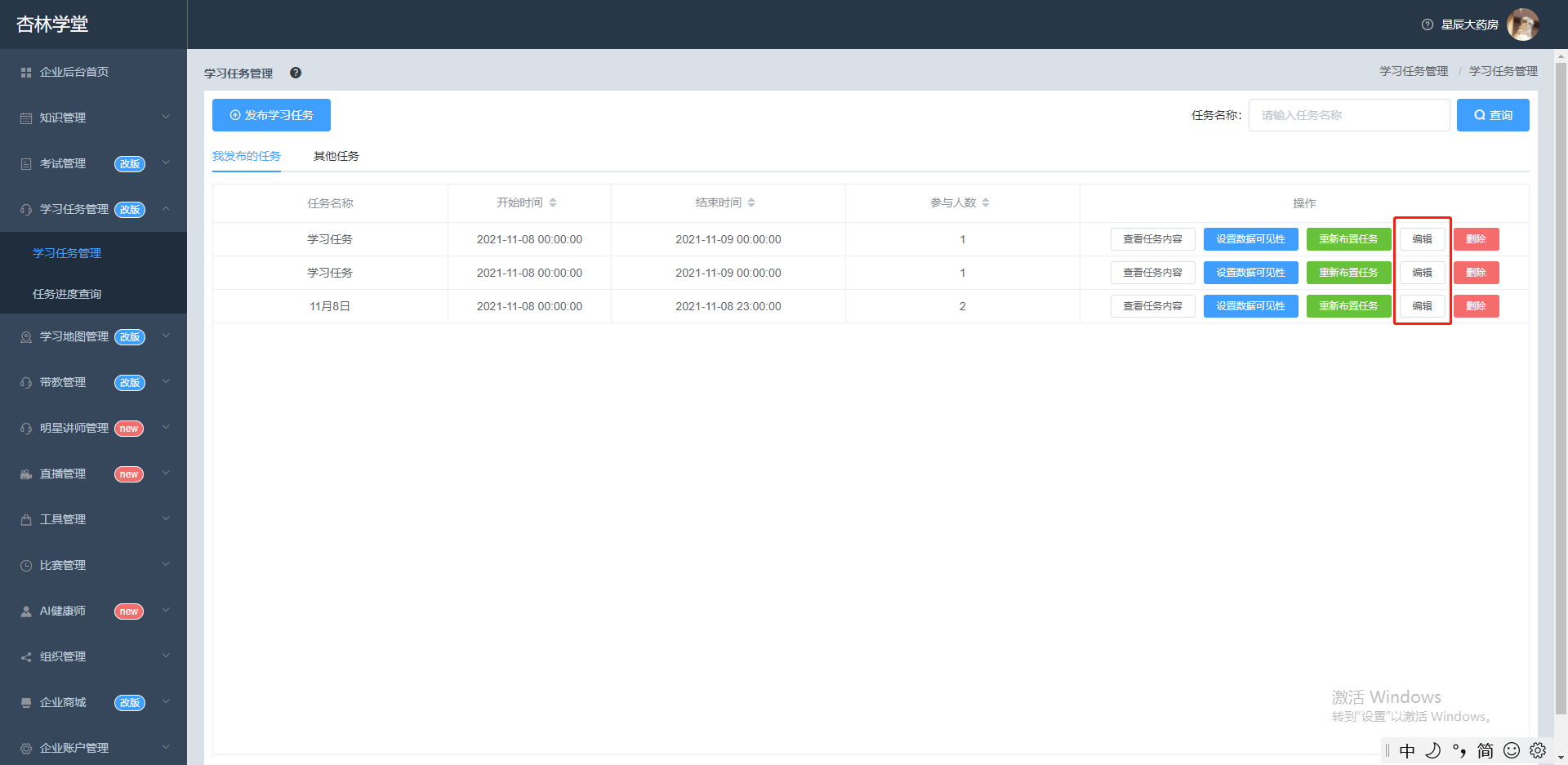The image size is (1568, 765).
Task: Expand the 考试管理 menu chevron
Action: [x=166, y=163]
